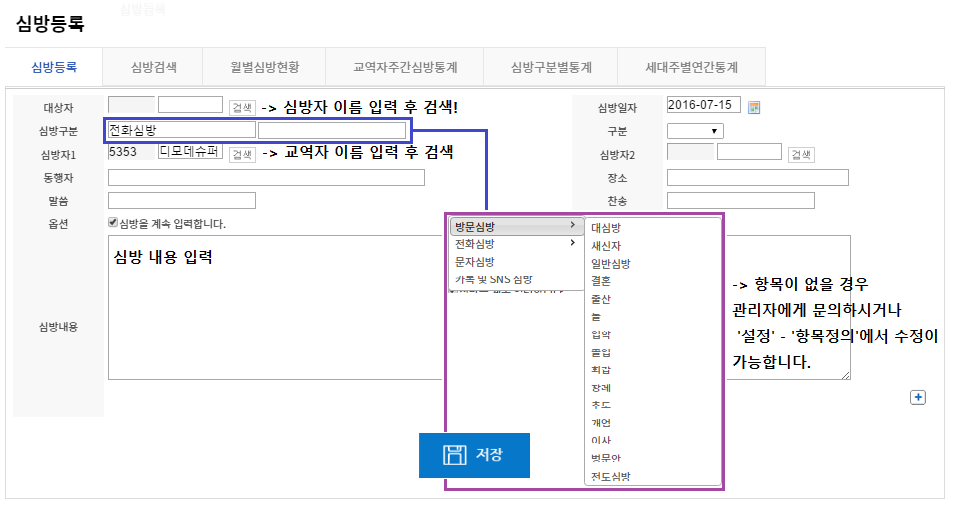Click the 저장 save button
This screenshot has height=505, width=954.
(474, 455)
